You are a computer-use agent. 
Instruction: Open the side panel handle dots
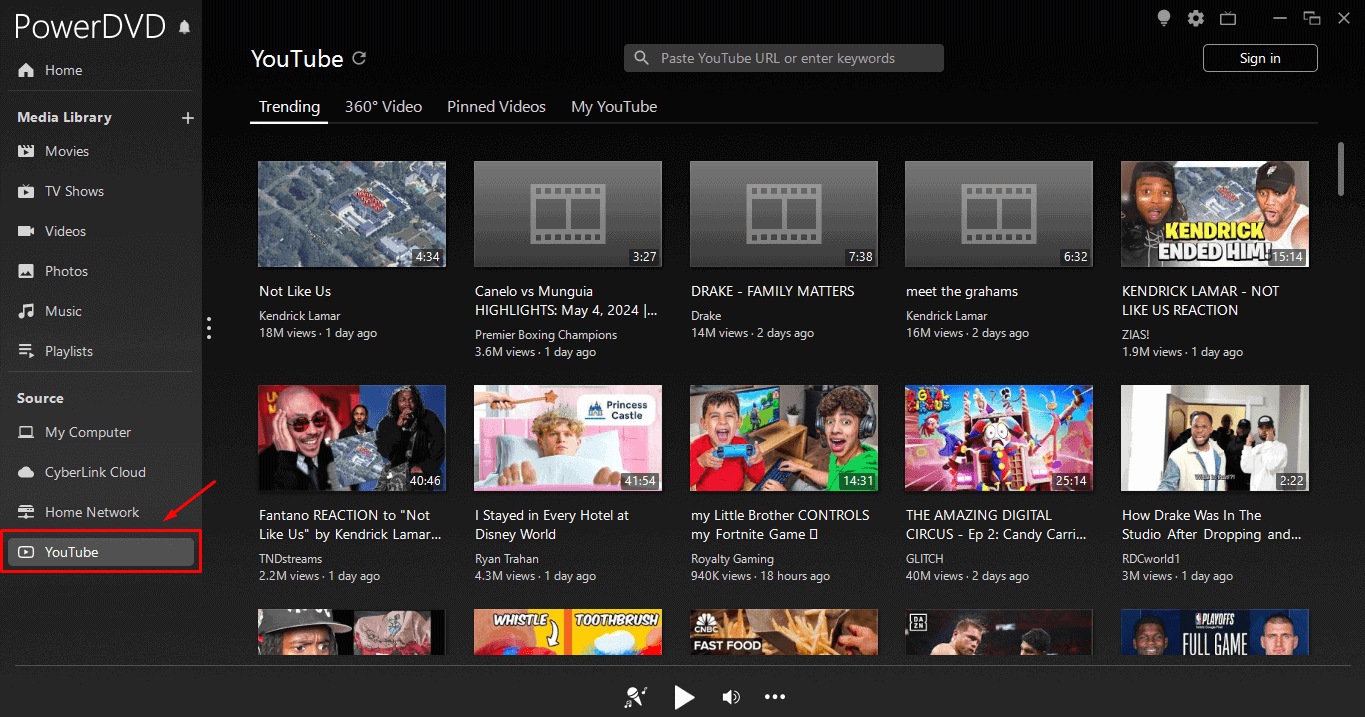coord(209,327)
